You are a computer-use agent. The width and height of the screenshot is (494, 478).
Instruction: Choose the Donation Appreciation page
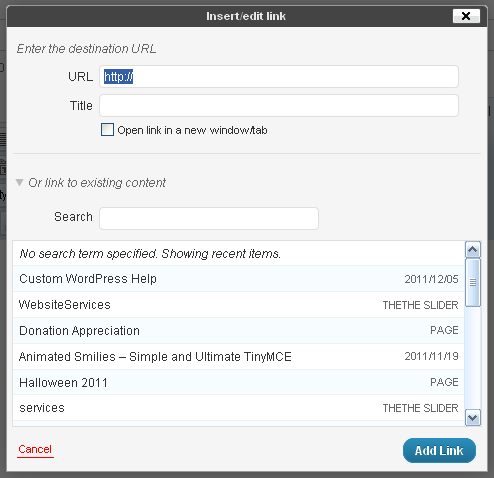[x=239, y=331]
